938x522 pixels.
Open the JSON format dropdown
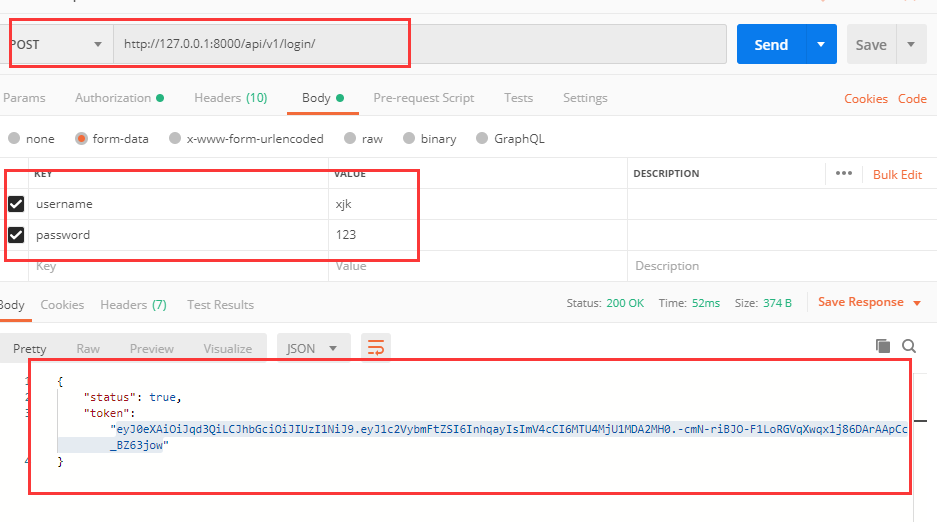tap(313, 348)
